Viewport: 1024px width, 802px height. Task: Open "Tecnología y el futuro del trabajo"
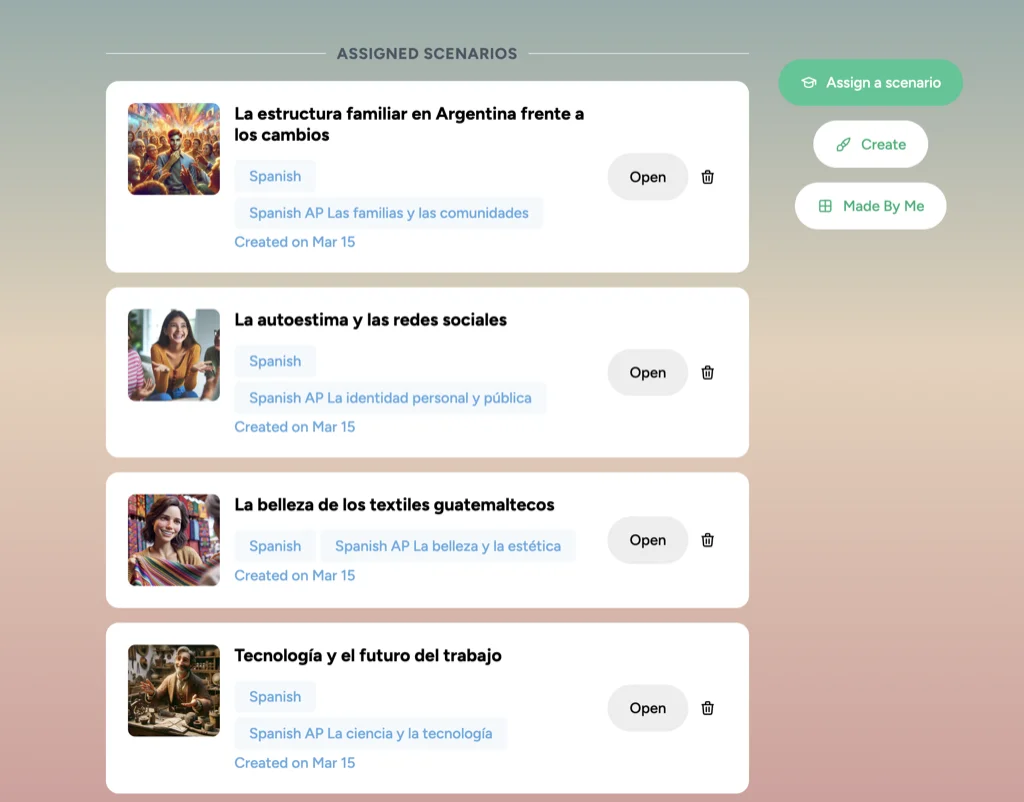[x=647, y=708]
